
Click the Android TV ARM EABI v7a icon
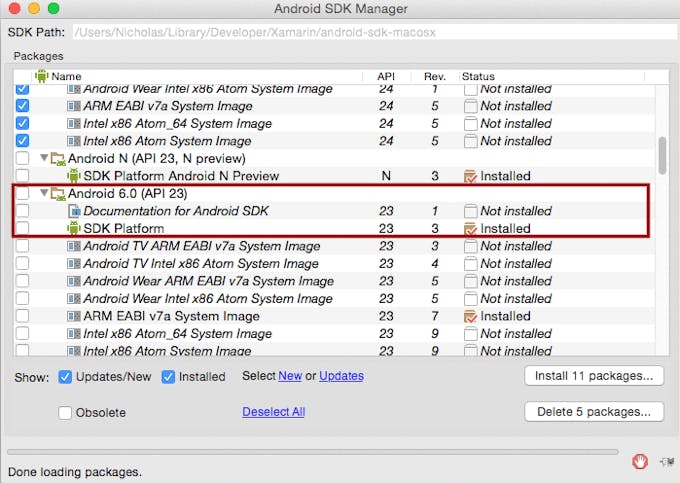[x=73, y=247]
